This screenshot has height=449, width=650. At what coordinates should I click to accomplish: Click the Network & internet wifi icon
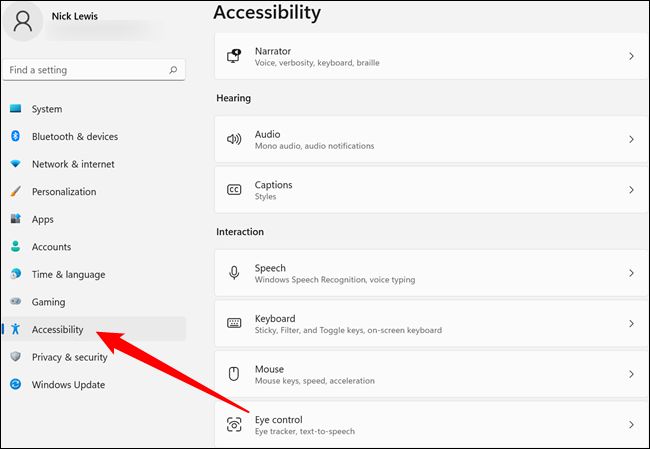(x=15, y=164)
